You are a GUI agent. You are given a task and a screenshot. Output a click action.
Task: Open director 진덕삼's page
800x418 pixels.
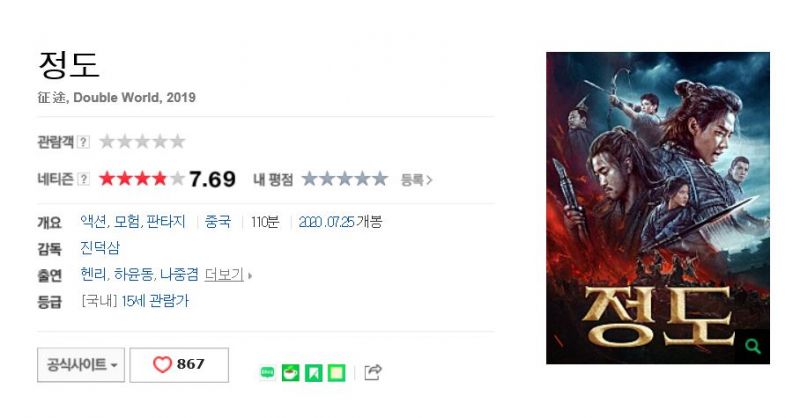point(100,248)
